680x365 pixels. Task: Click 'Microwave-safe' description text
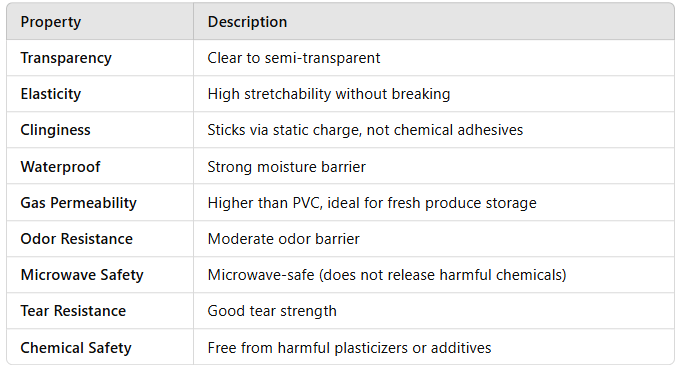click(387, 275)
